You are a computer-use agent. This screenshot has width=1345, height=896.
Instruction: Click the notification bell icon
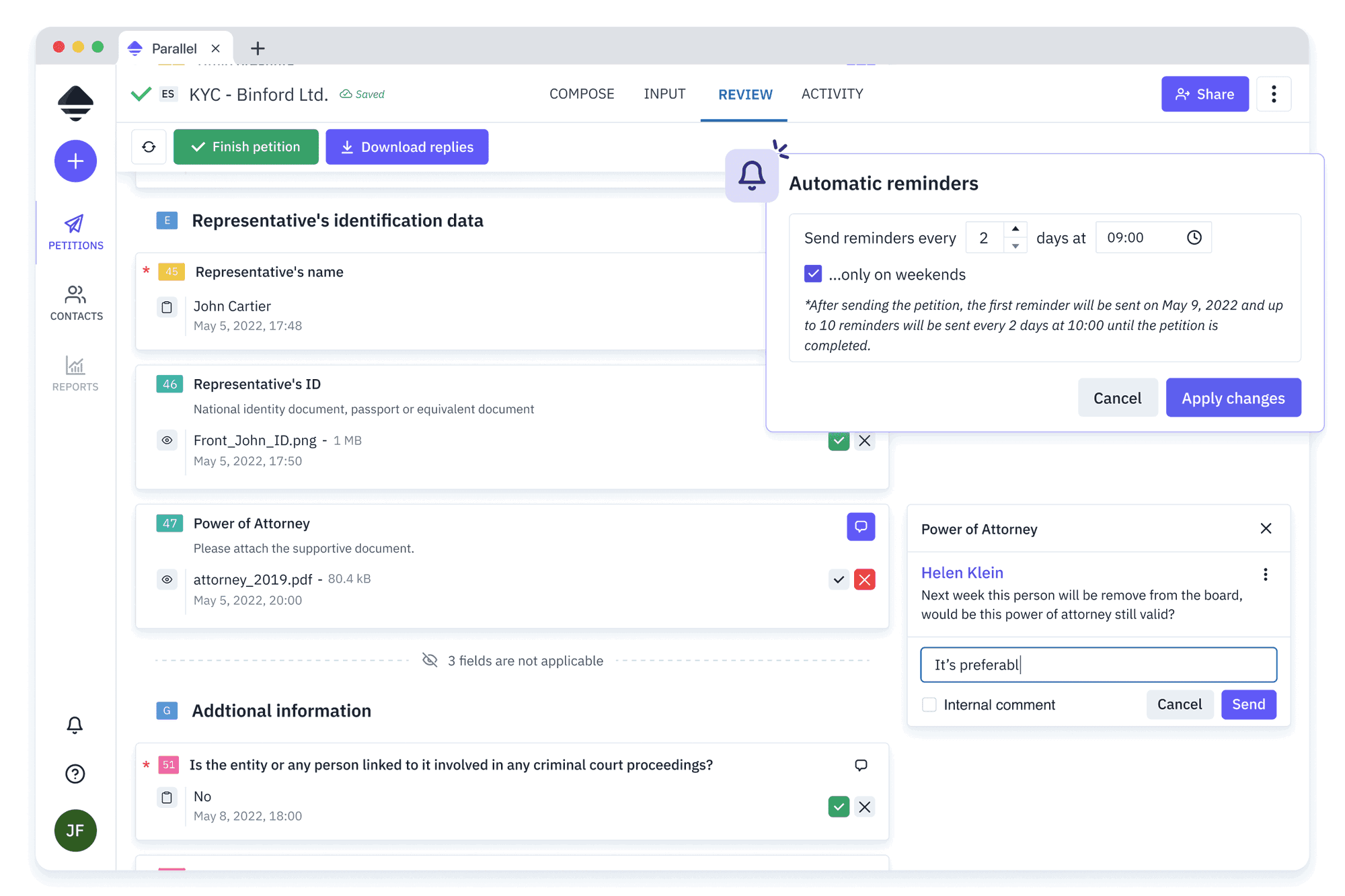tap(75, 725)
